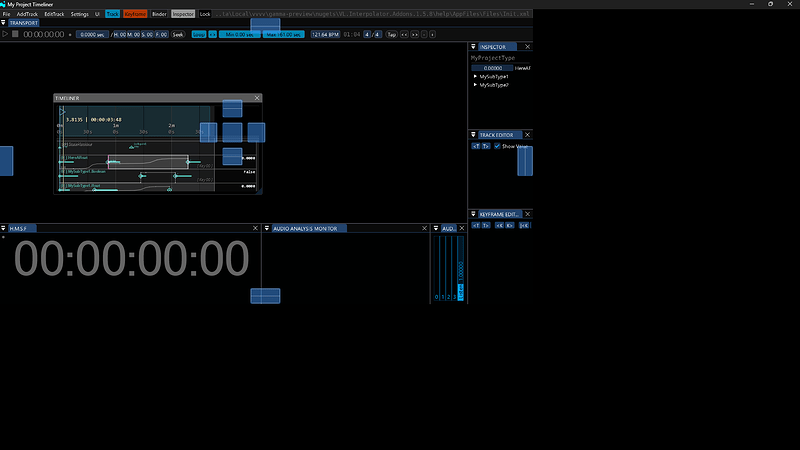
Task: Close the Track Editor panel
Action: 528,134
